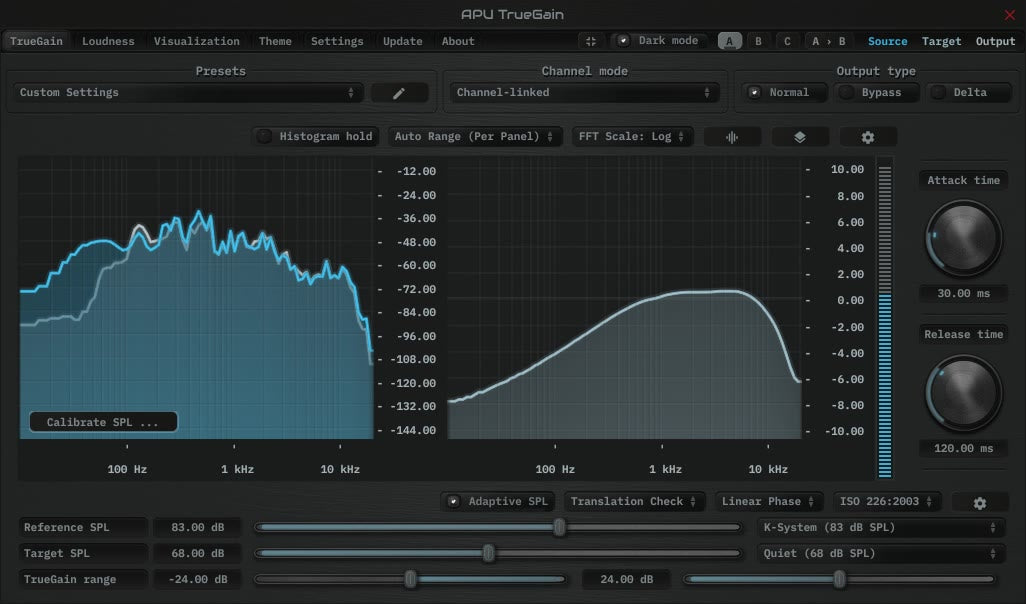This screenshot has width=1026, height=604.
Task: Switch to the TrueGain tab
Action: tap(36, 41)
